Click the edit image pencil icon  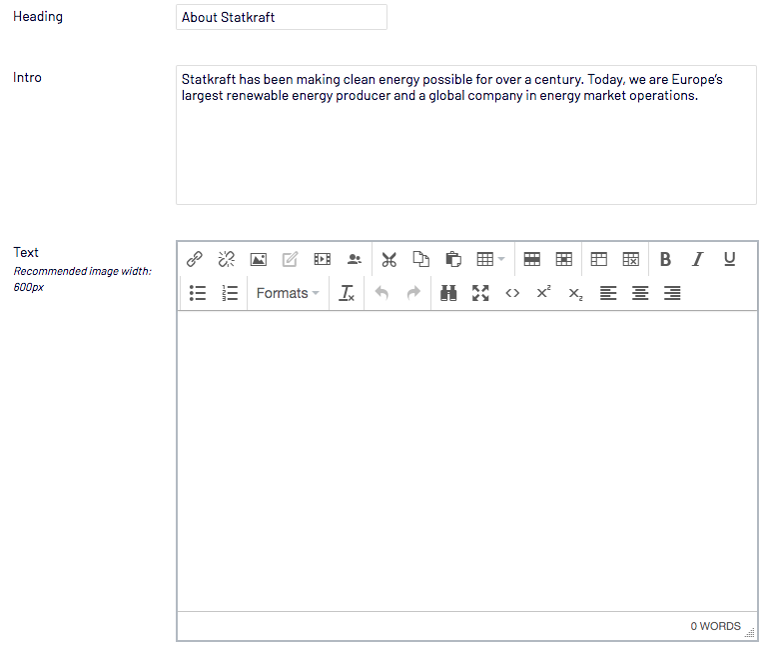tap(290, 259)
